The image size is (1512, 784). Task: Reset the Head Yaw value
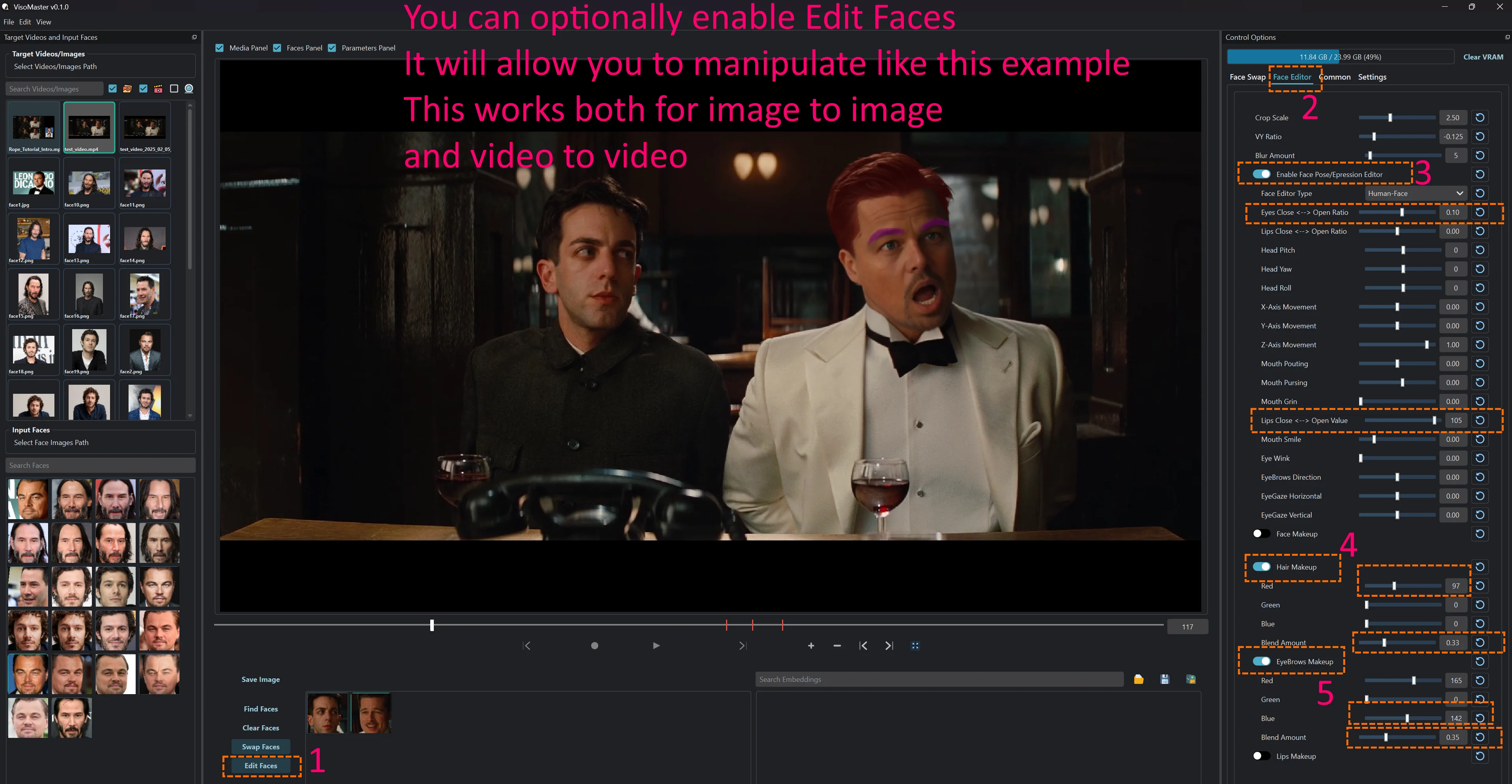coord(1480,269)
